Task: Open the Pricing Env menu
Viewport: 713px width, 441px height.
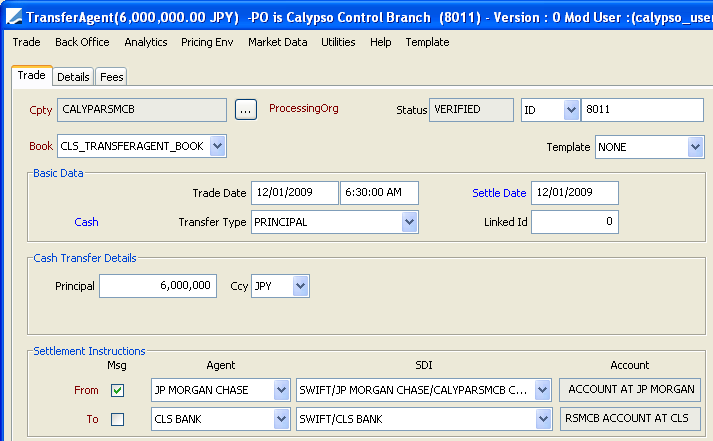Action: [x=207, y=42]
